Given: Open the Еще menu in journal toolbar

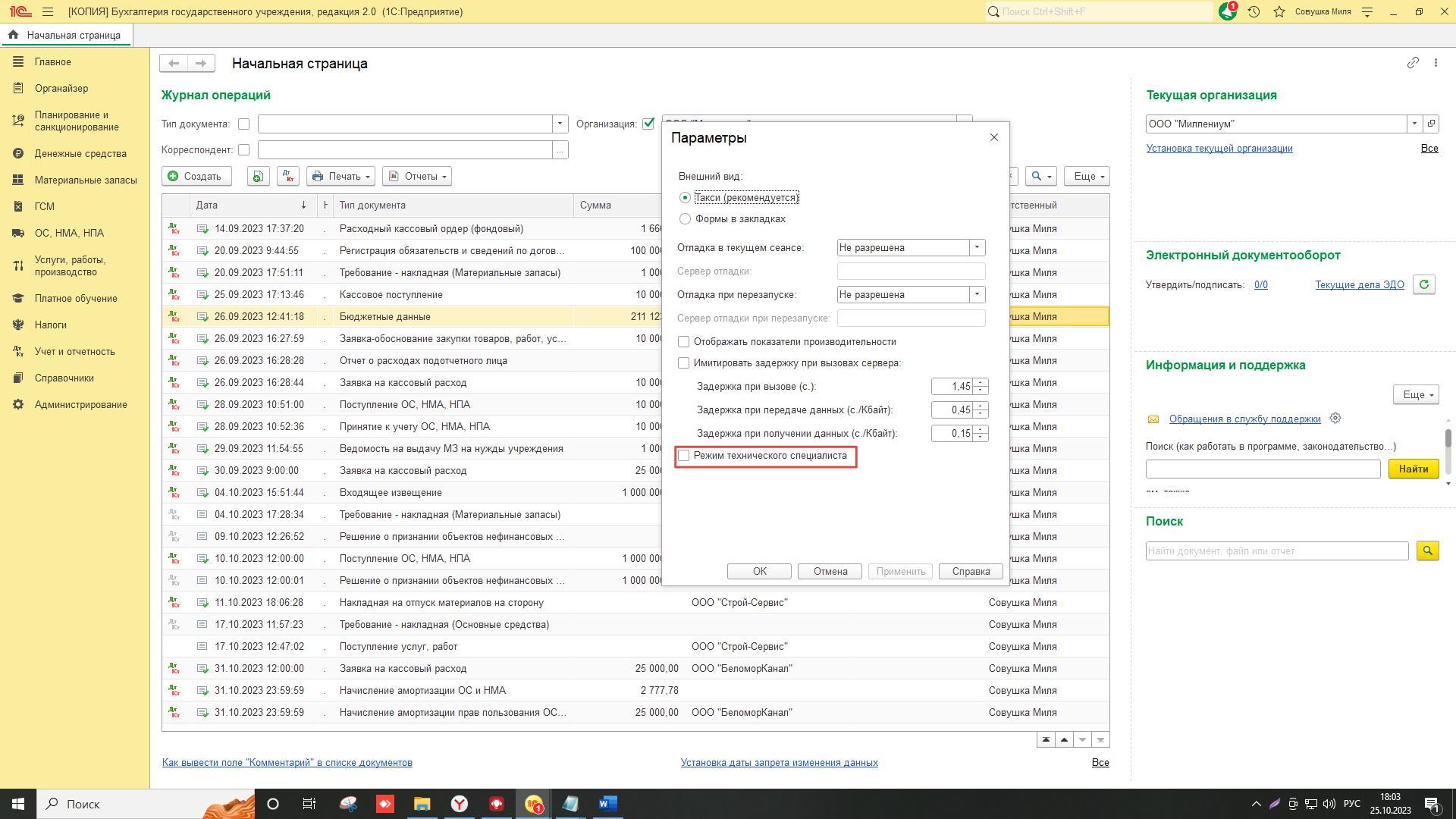Looking at the screenshot, I should (1087, 176).
